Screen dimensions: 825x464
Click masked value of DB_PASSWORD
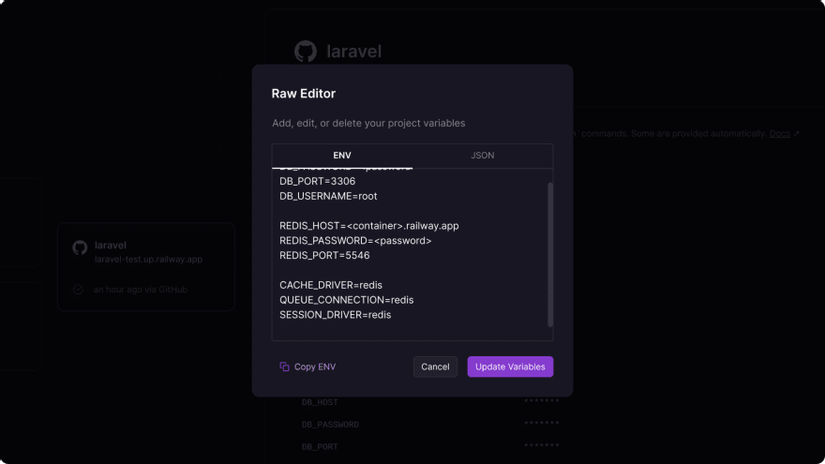tap(541, 423)
